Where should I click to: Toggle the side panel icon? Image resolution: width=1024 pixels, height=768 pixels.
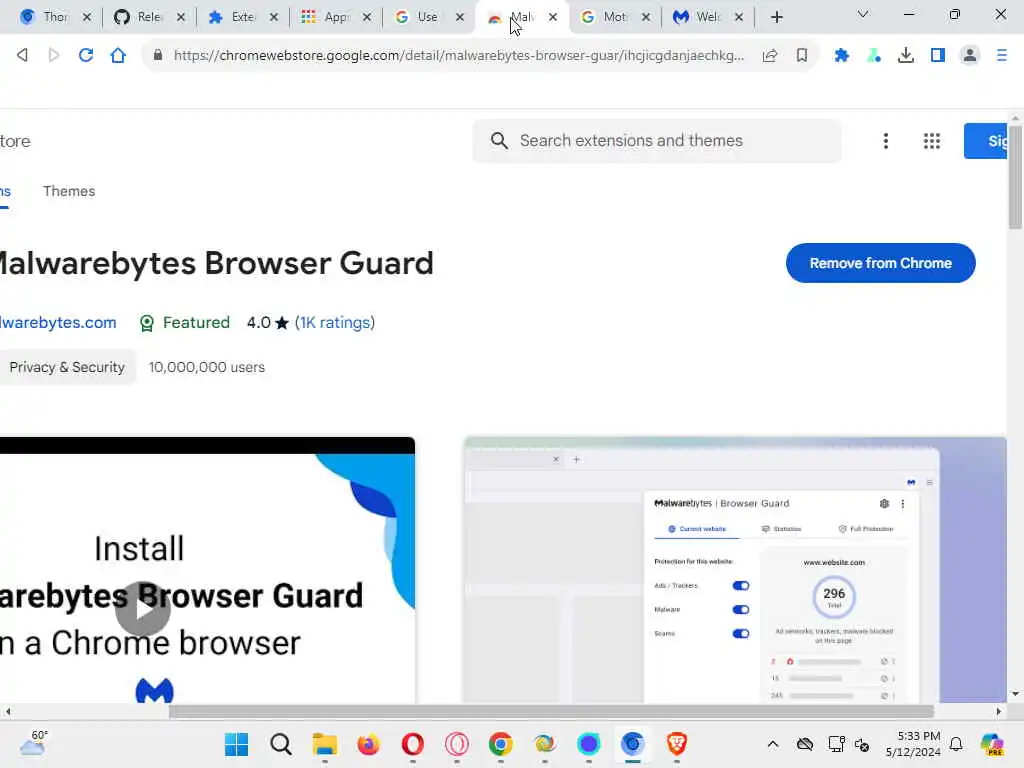coord(938,56)
